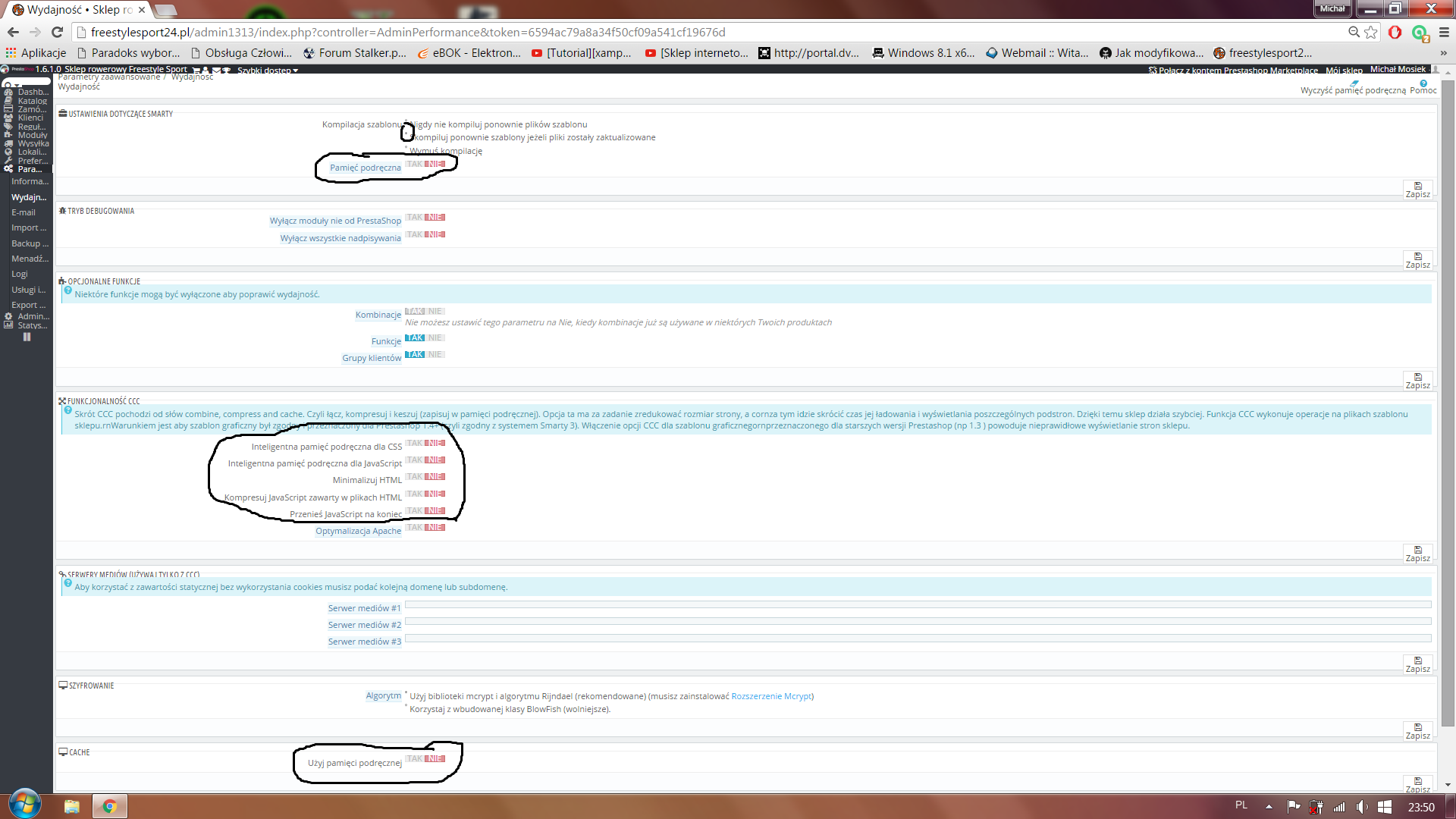This screenshot has height=819, width=1456.
Task: Open E-mail submenu item in the sidebar
Action: pos(24,212)
